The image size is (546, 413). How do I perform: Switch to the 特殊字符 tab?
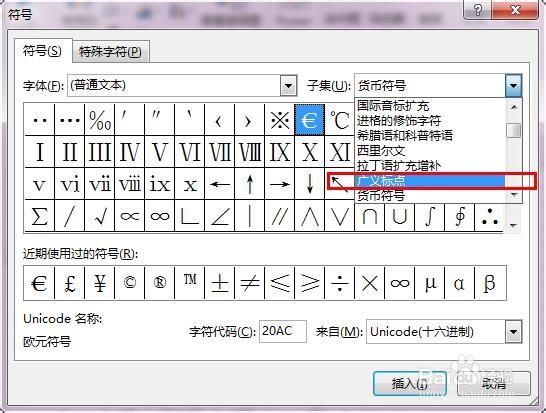pos(110,52)
